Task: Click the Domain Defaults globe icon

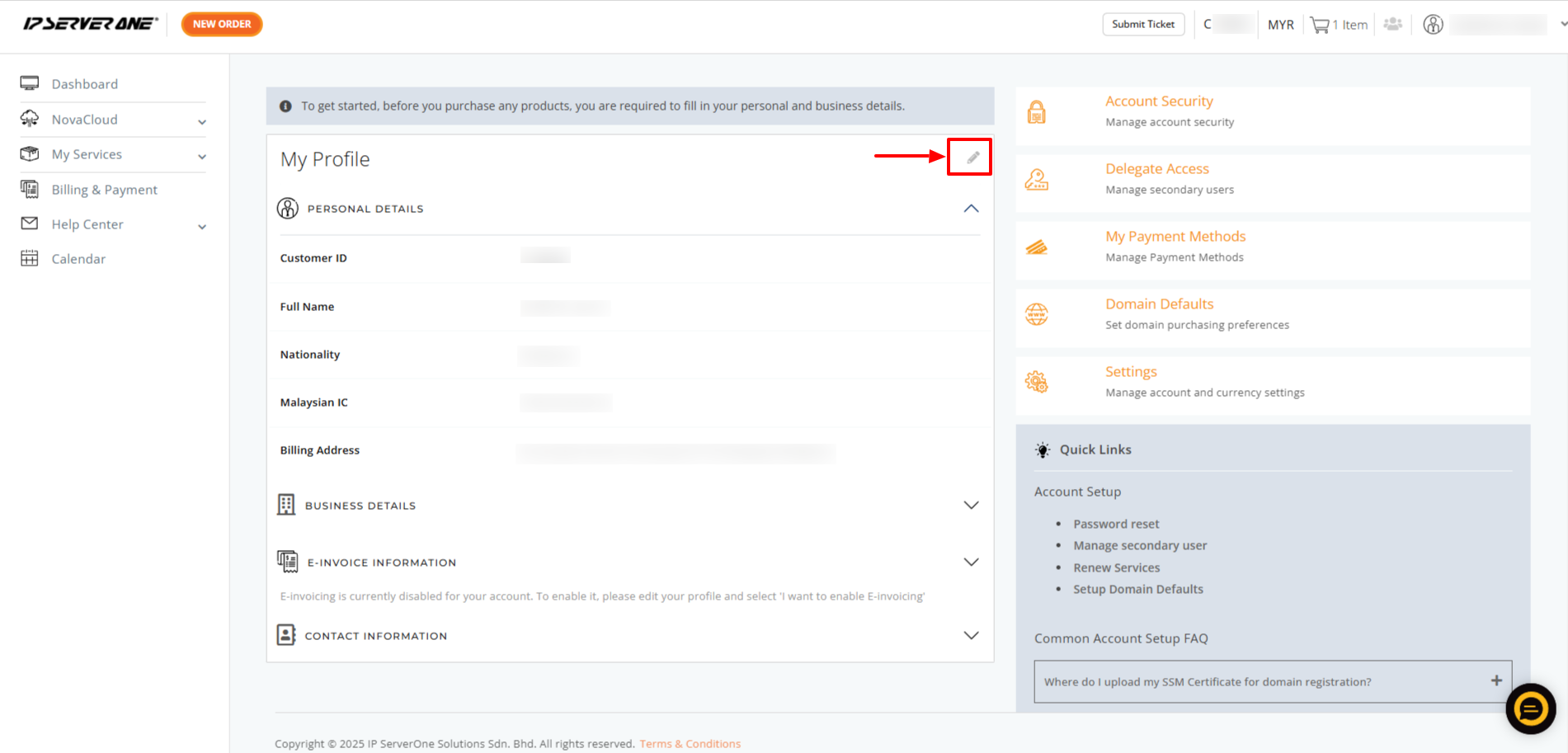Action: pos(1037,314)
